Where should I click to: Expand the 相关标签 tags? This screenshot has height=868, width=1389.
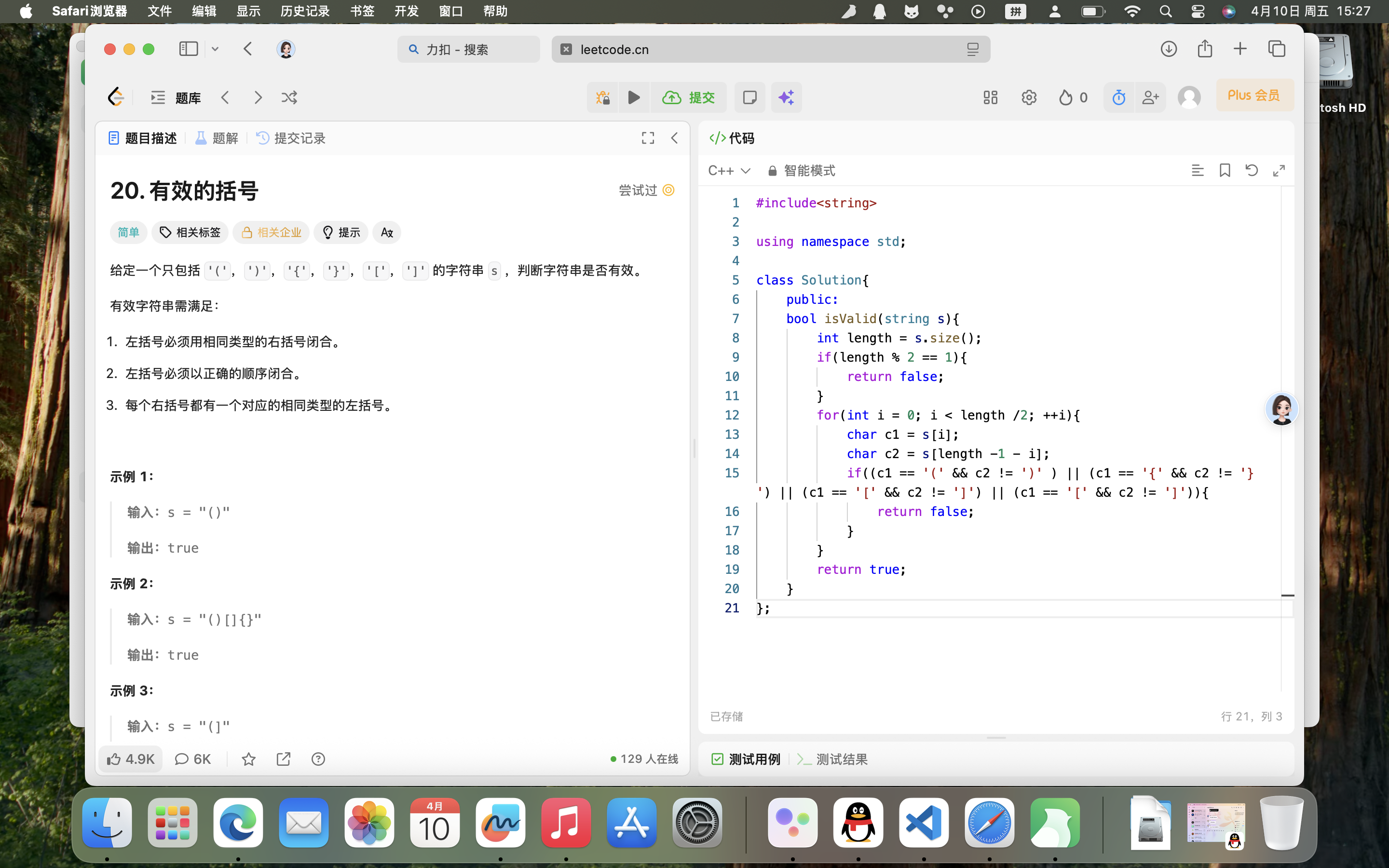click(x=190, y=232)
